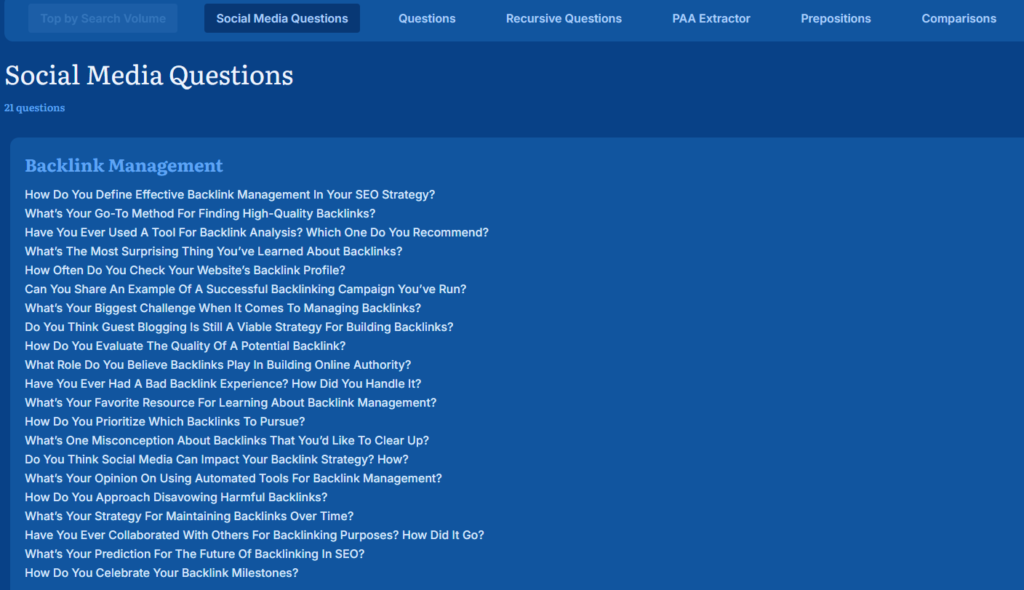Open the Top by Search Volume tab
1024x590 pixels.
pos(103,18)
